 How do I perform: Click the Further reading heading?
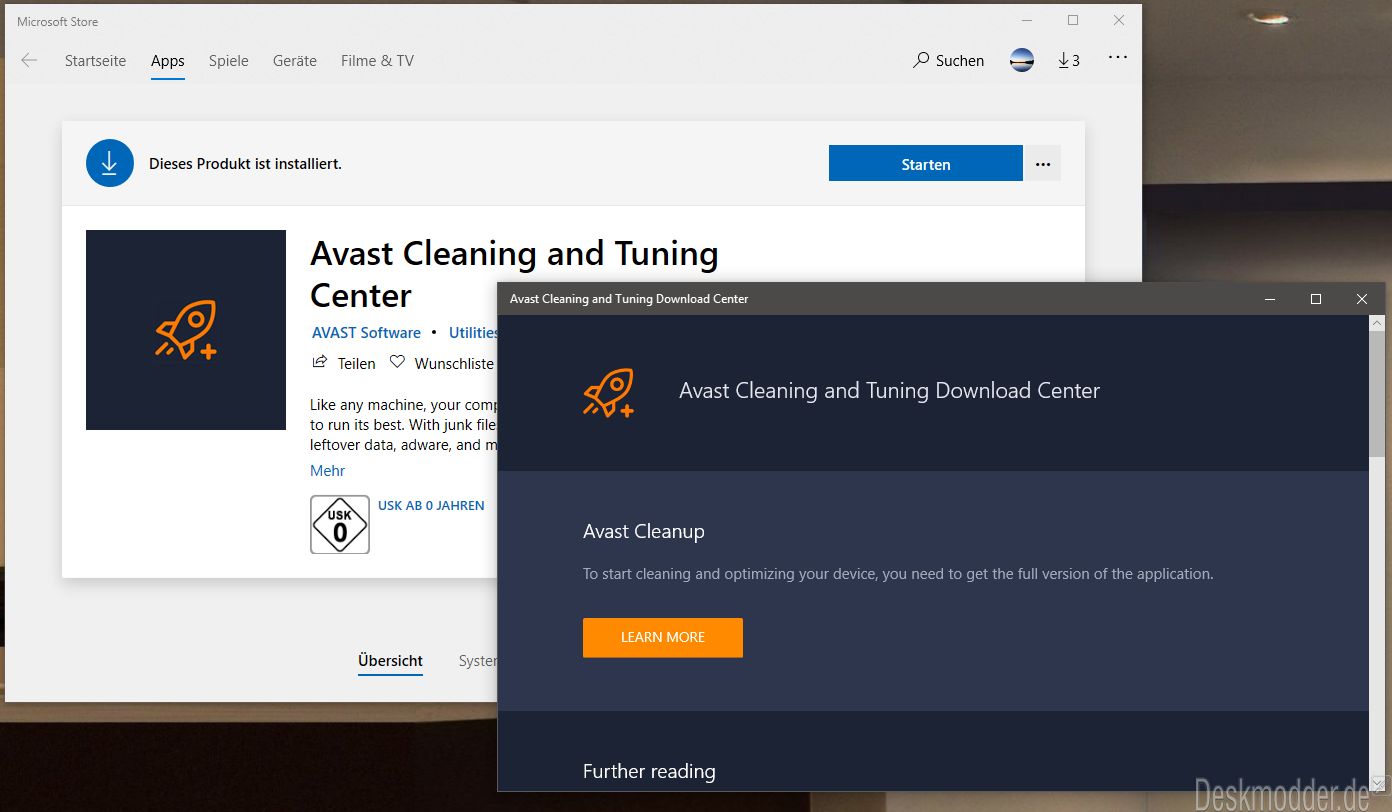(x=649, y=771)
